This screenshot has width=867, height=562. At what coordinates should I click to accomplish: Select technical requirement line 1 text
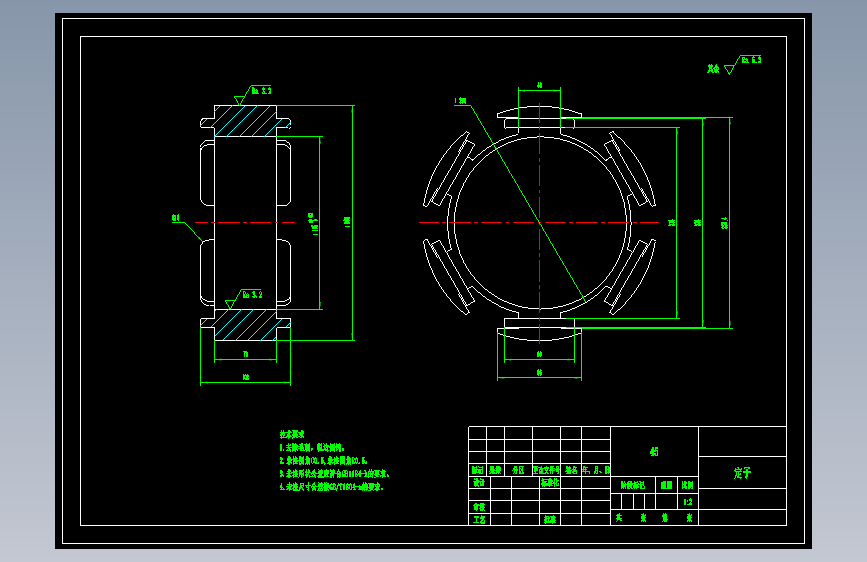312,447
